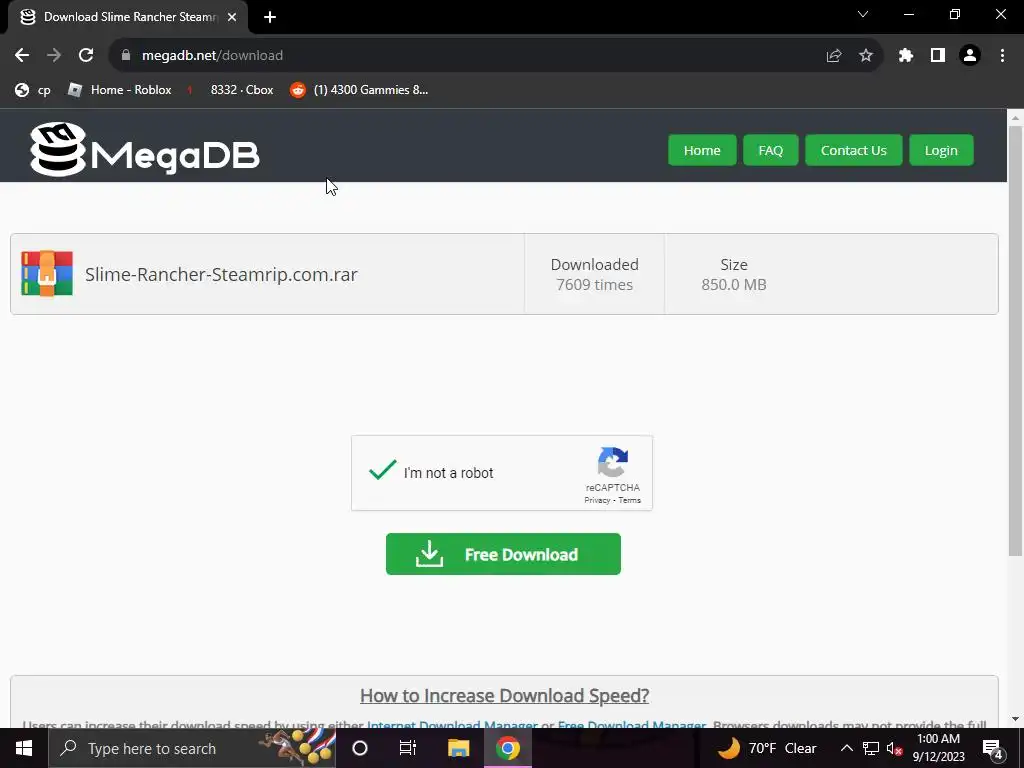This screenshot has width=1024, height=768.
Task: Click the taskbar search box
Action: click(x=192, y=748)
